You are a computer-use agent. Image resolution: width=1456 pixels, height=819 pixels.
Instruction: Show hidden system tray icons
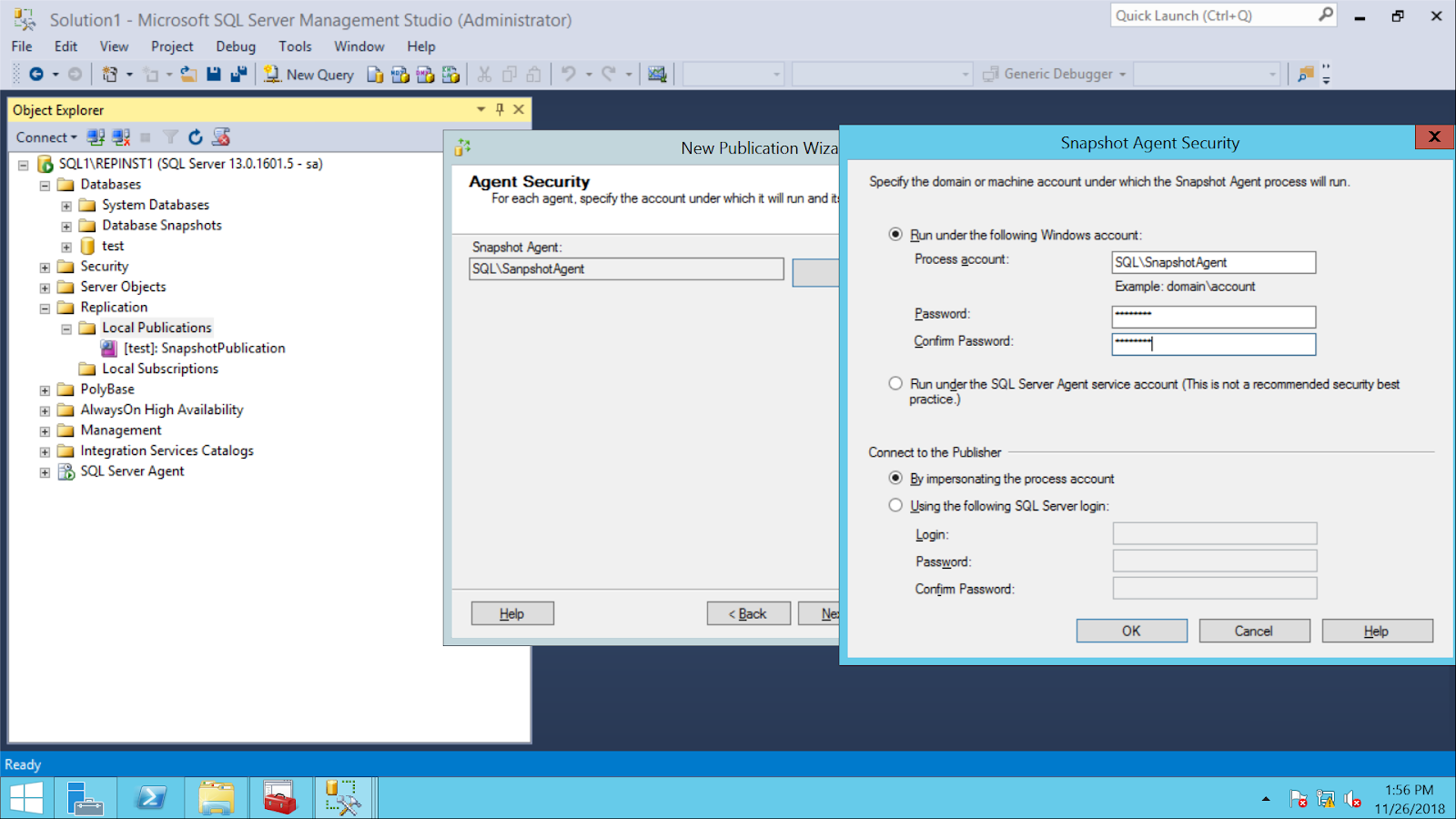point(1266,800)
